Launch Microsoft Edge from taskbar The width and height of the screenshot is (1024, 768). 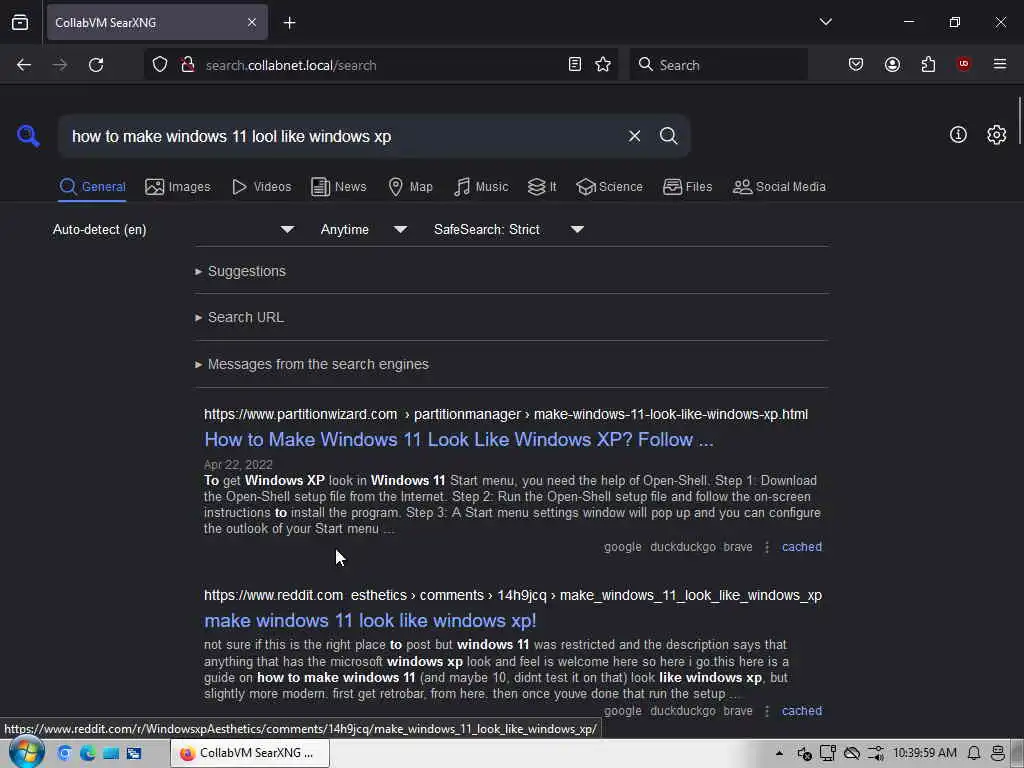pos(88,753)
